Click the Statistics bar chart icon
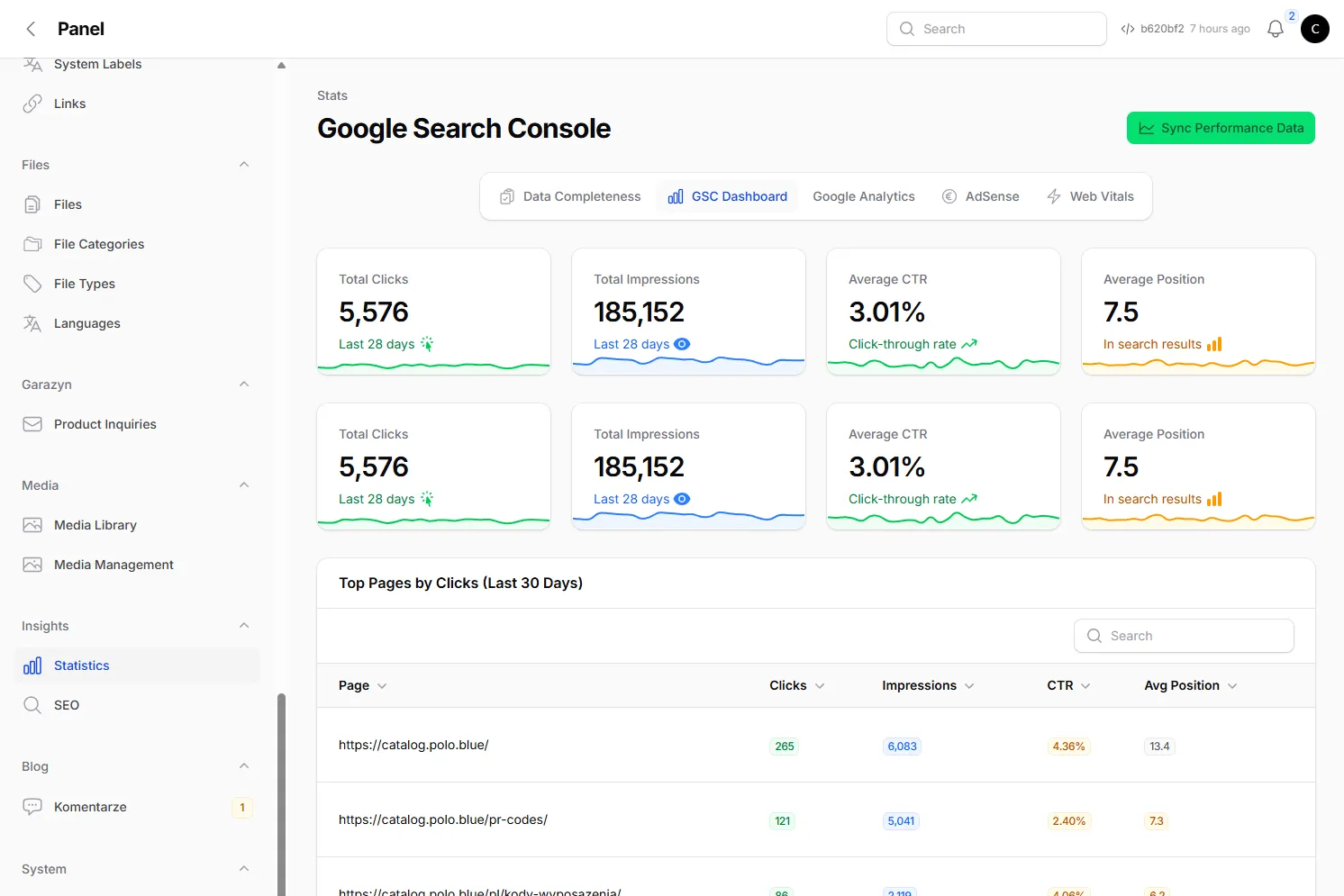1344x896 pixels. (x=32, y=665)
